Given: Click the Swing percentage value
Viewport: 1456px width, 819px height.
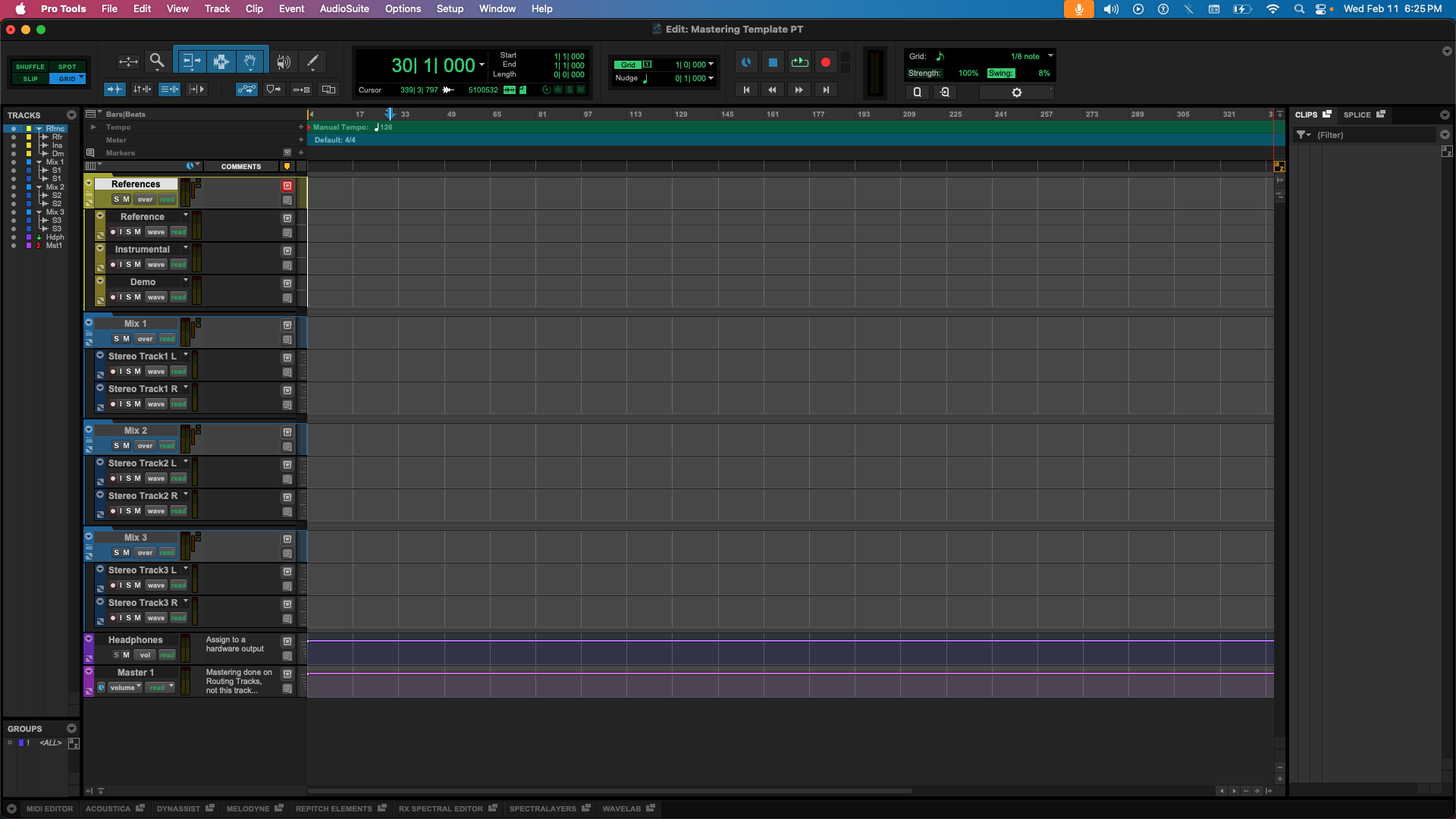Looking at the screenshot, I should (1045, 73).
